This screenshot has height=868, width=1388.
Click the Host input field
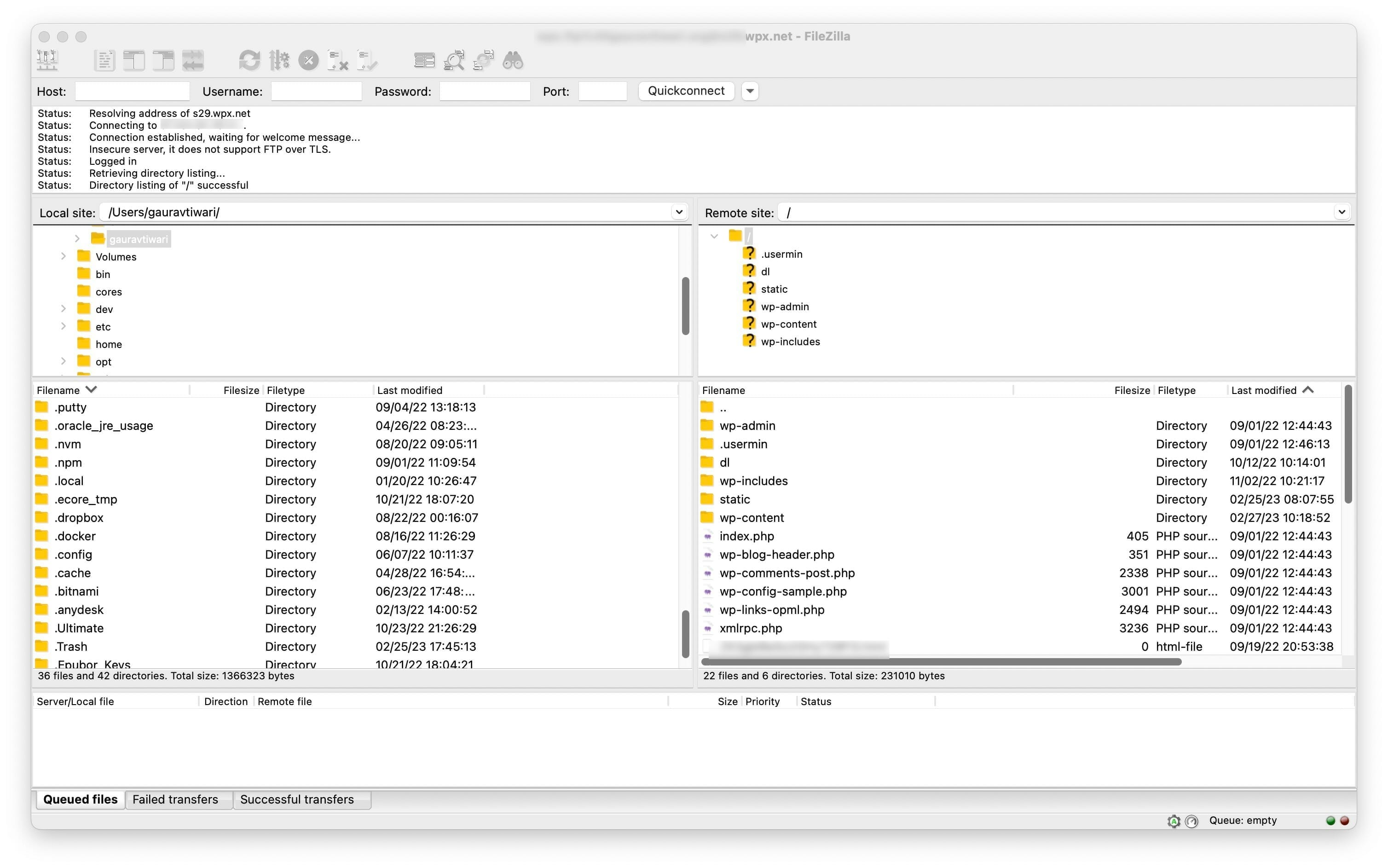click(x=132, y=91)
